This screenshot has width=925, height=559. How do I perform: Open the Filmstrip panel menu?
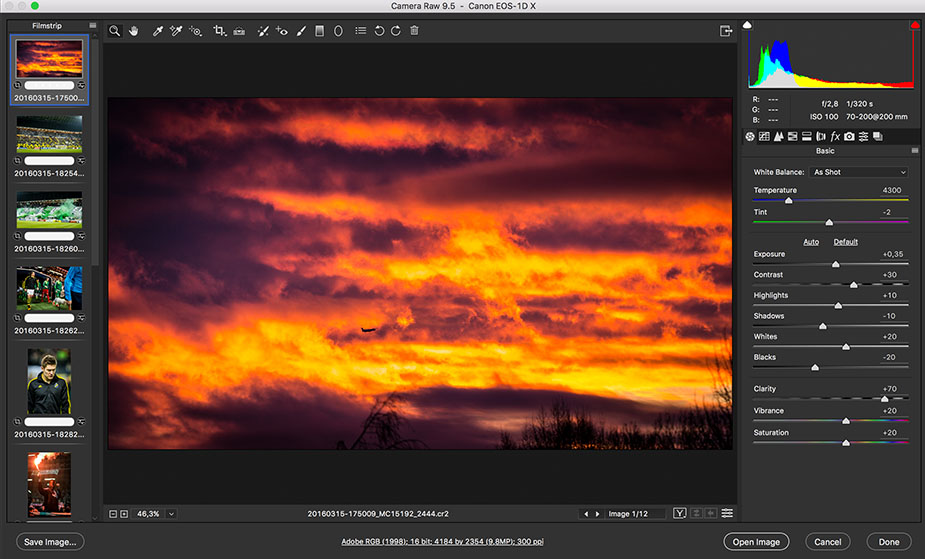coord(93,26)
